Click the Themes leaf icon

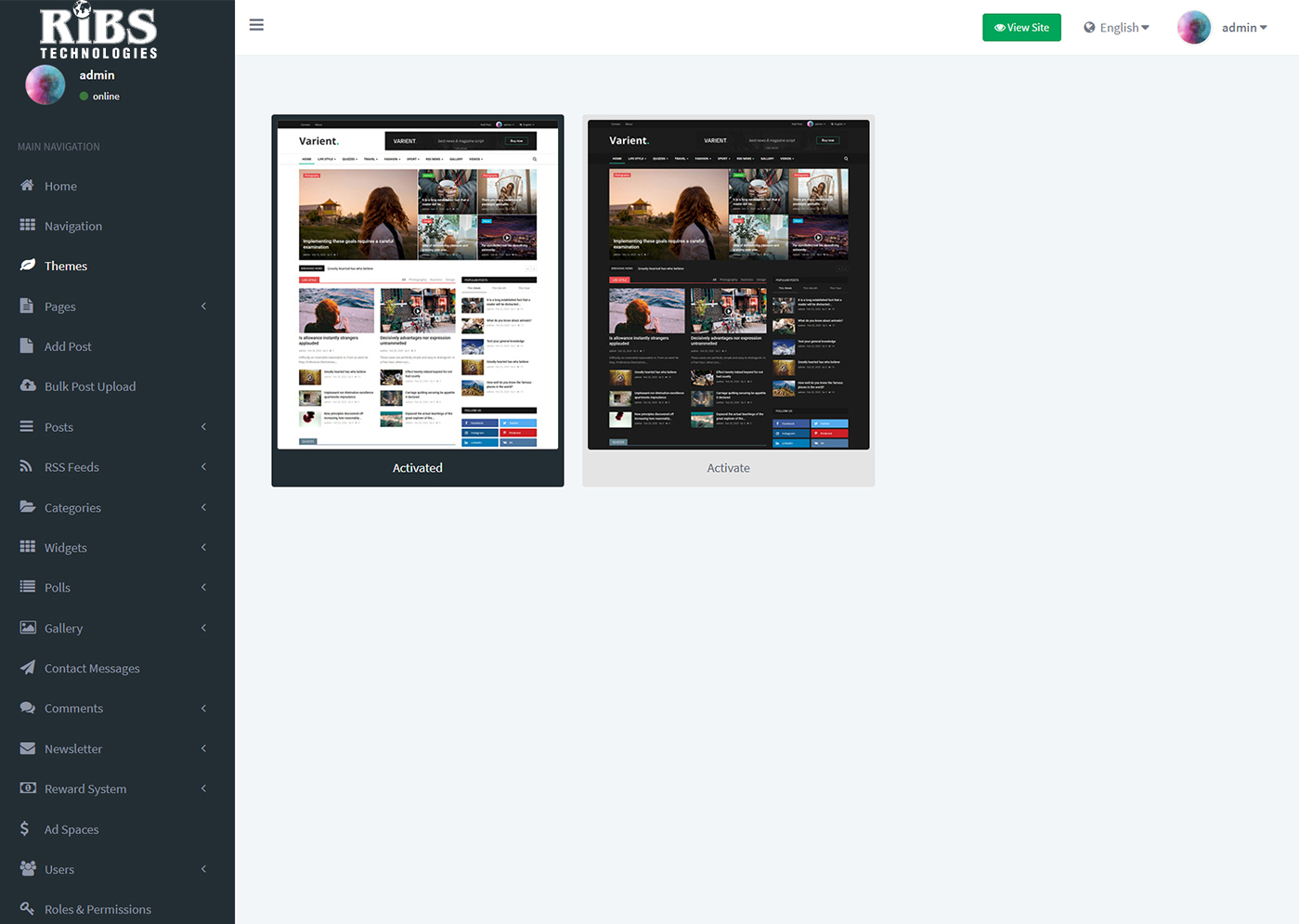tap(28, 266)
